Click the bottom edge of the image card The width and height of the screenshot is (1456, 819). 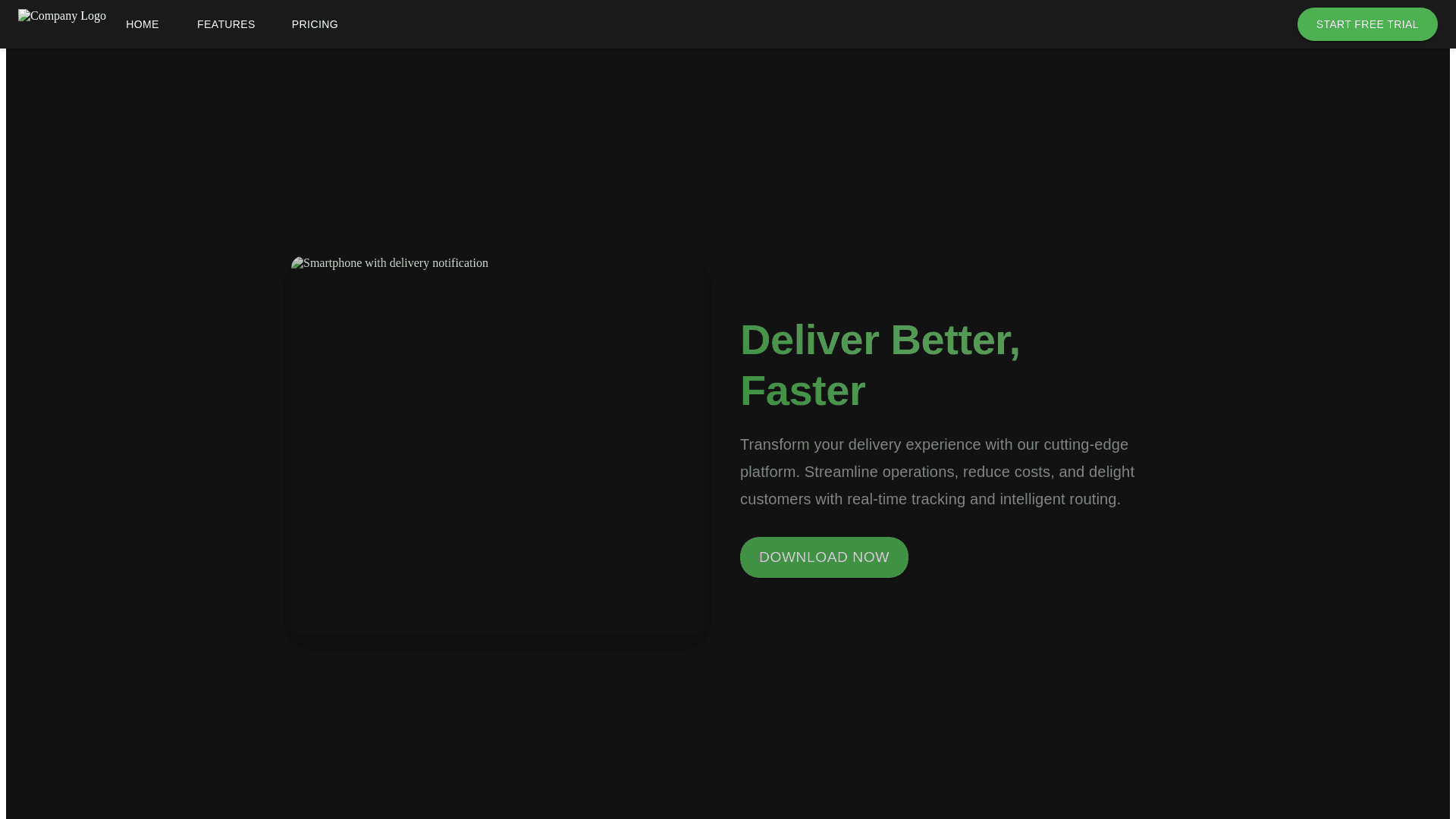(497, 631)
